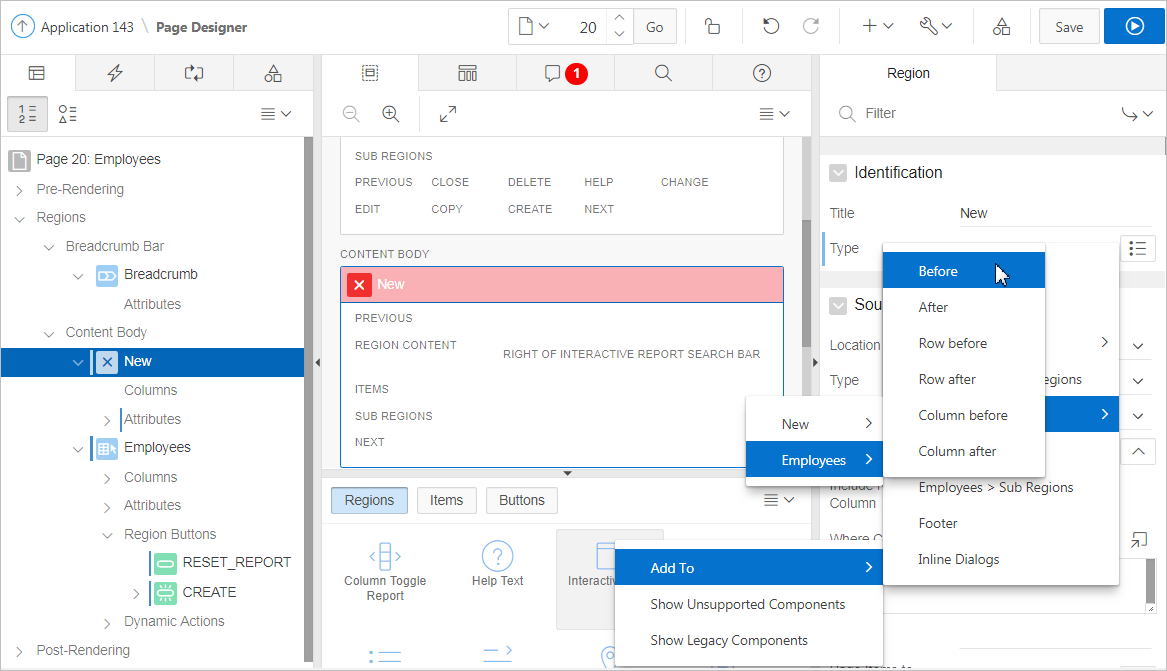
Task: Click the Undo icon in toolbar
Action: (771, 27)
